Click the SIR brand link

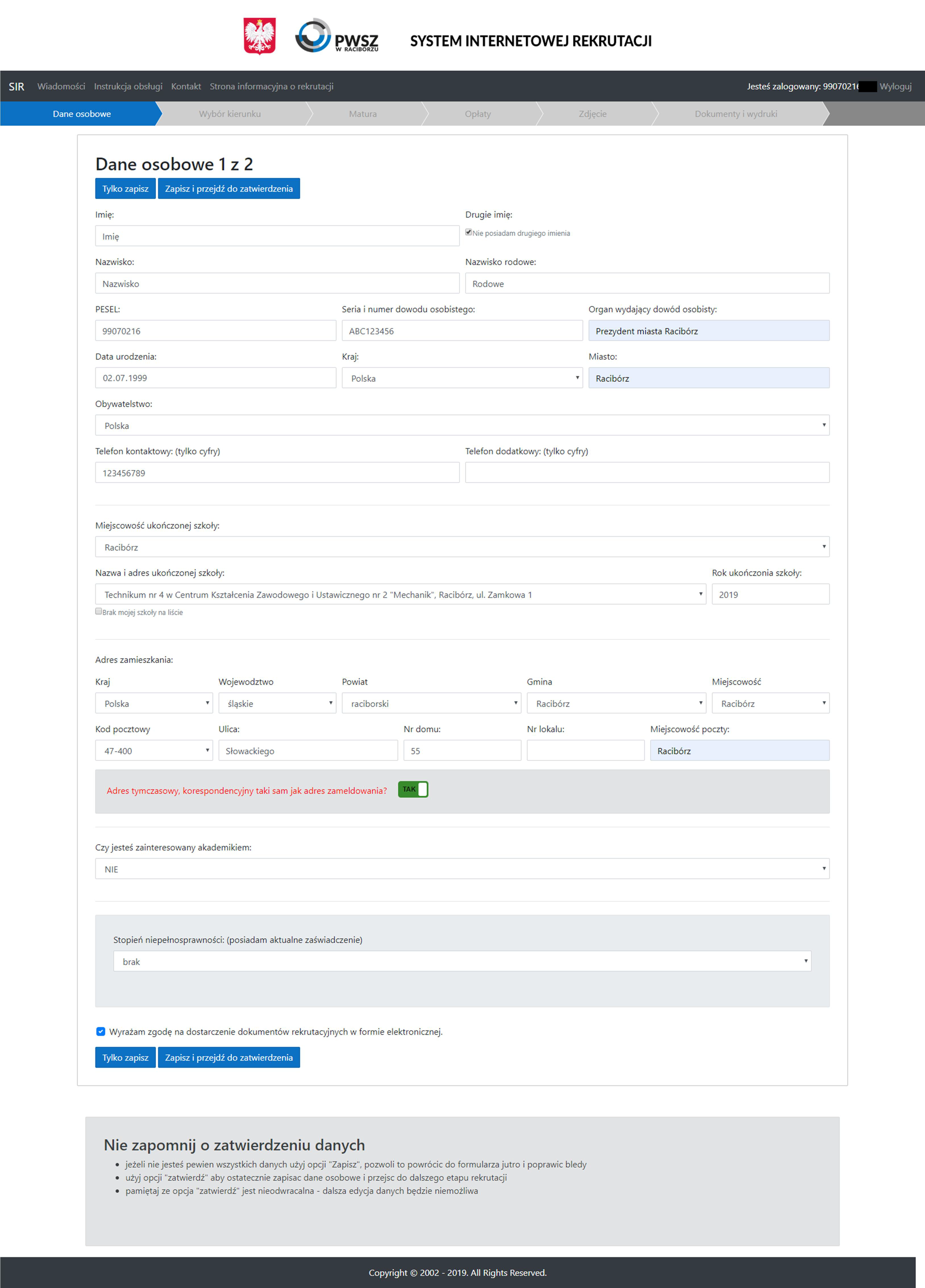click(16, 86)
